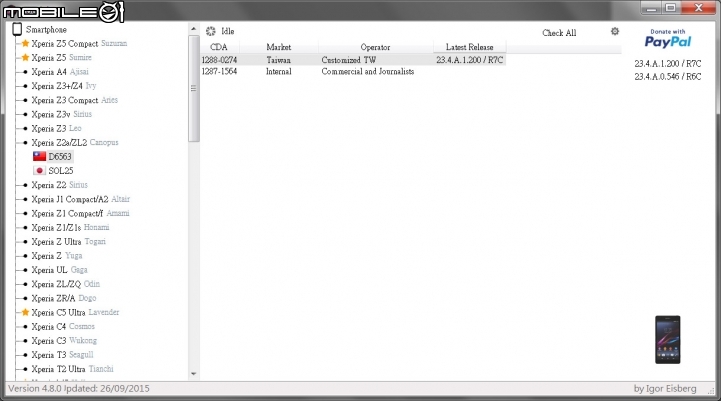The width and height of the screenshot is (721, 401).
Task: Expand Xperia Z2 Sirius node
Action: point(59,185)
